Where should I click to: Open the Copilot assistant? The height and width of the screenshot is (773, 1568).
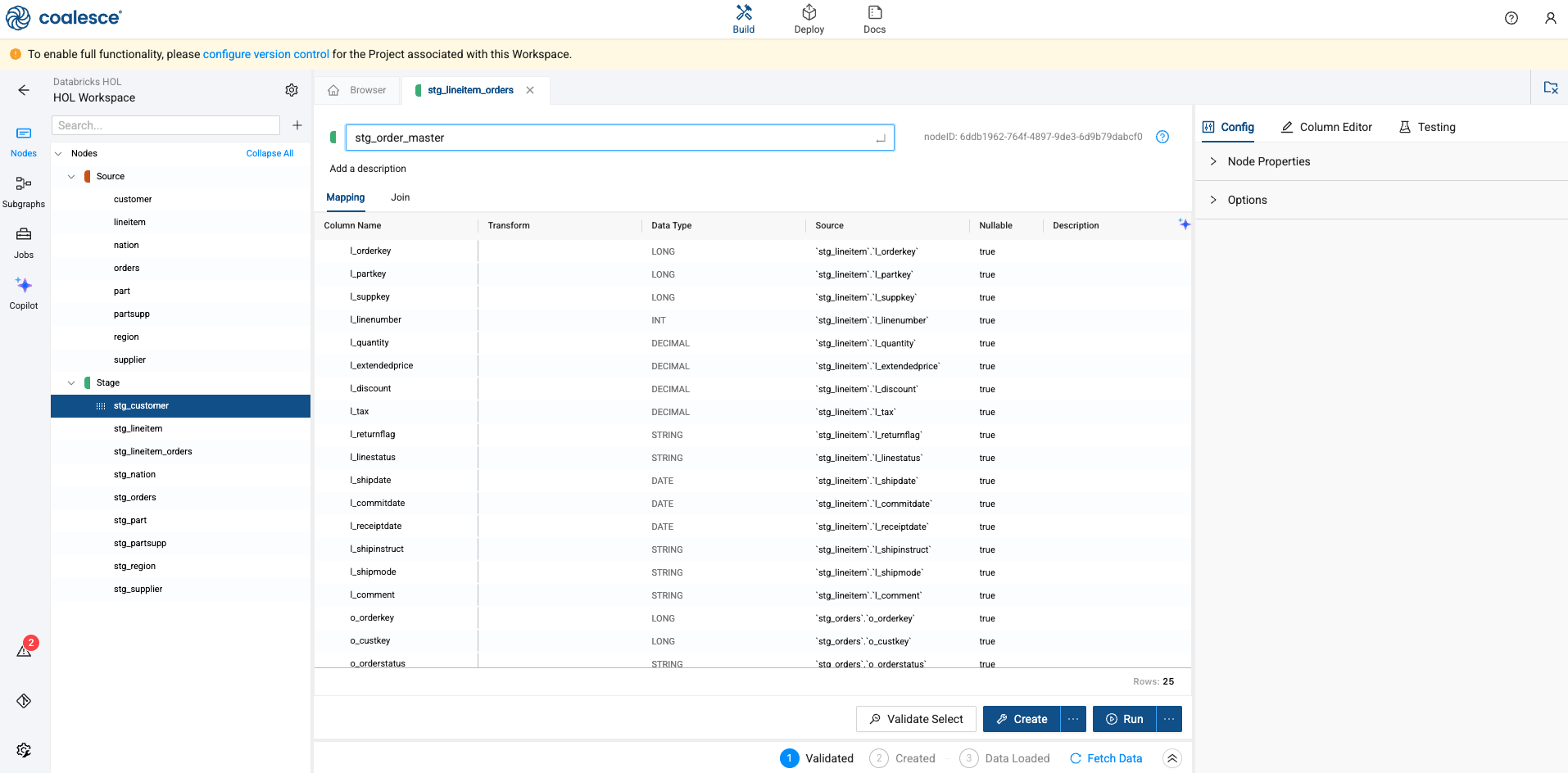(x=24, y=293)
